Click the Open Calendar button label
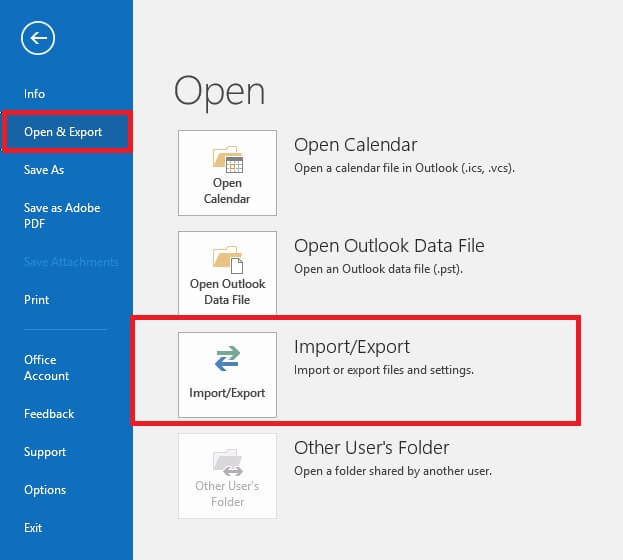 (x=227, y=191)
